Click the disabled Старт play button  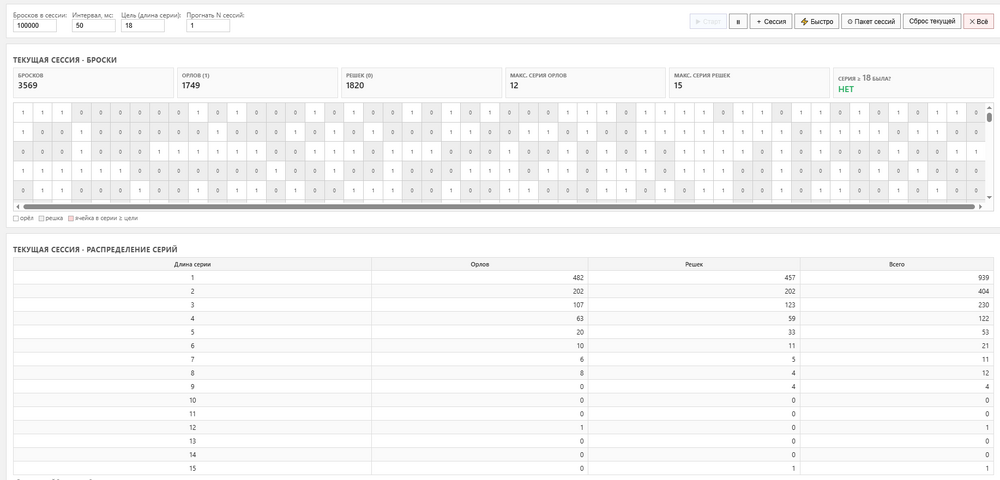point(708,21)
